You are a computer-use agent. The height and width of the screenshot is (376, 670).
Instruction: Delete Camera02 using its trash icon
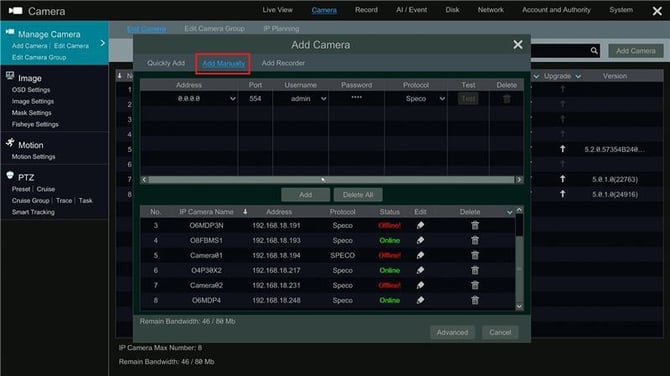[475, 285]
